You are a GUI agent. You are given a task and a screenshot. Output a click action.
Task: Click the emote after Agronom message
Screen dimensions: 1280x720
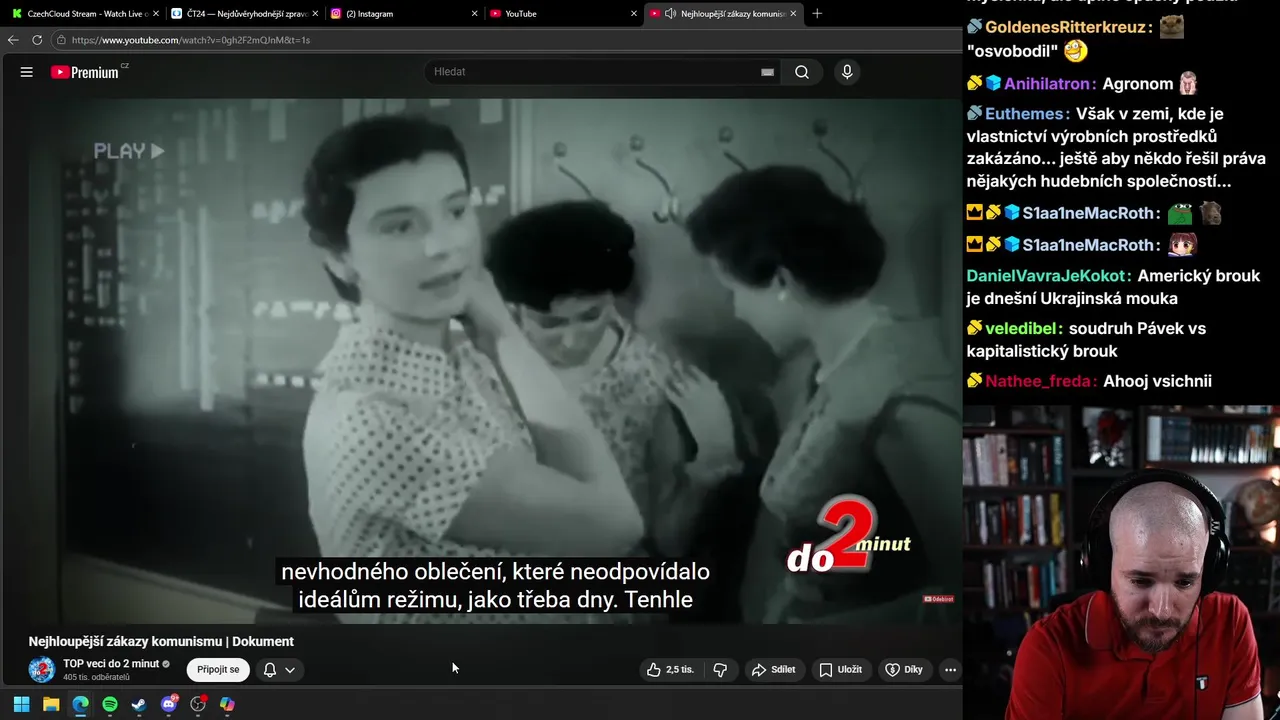click(1188, 83)
